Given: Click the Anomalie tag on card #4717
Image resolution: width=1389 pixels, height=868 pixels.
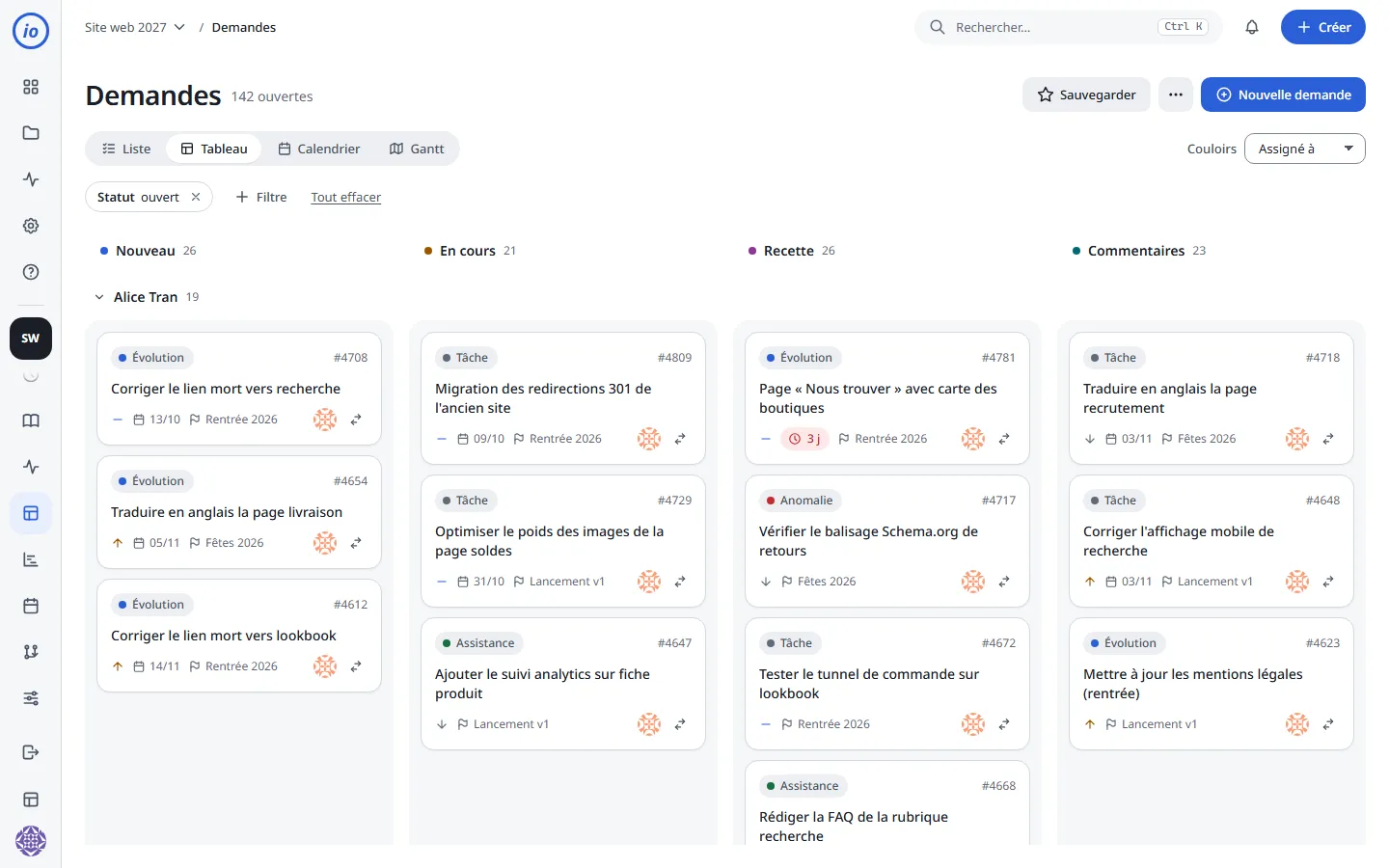Looking at the screenshot, I should click(x=800, y=501).
